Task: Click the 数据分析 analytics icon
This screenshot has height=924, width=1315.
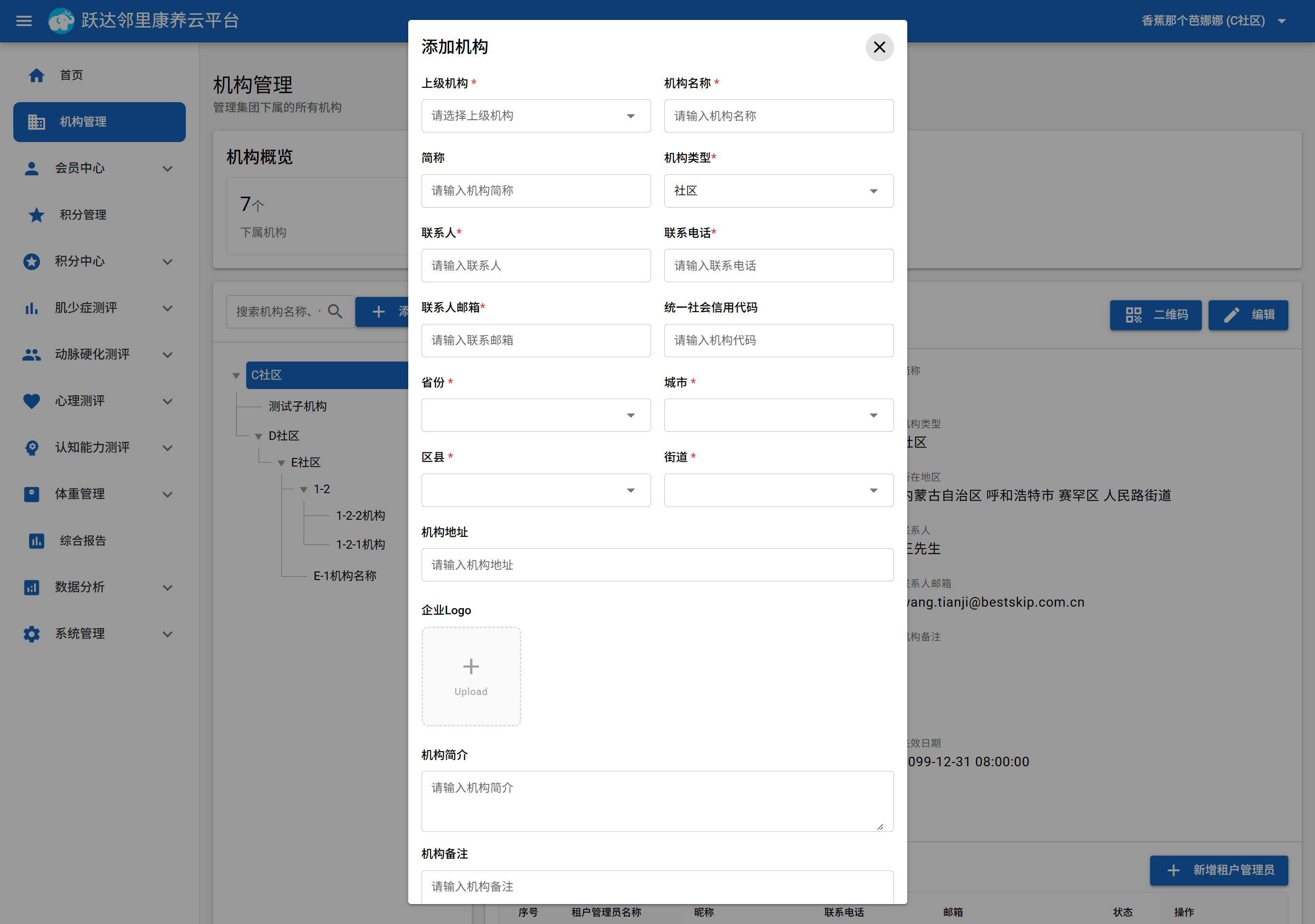Action: [31, 587]
